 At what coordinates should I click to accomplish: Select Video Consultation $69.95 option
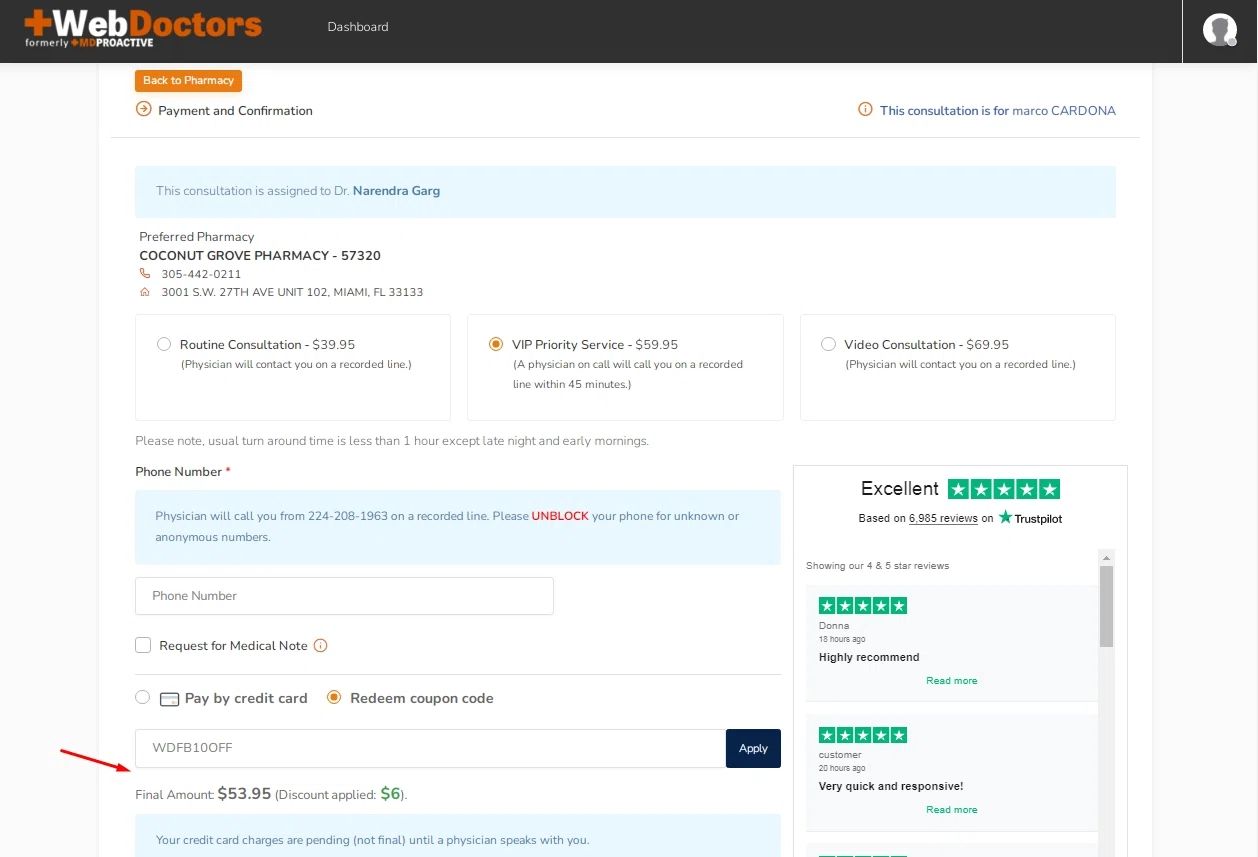pyautogui.click(x=828, y=344)
